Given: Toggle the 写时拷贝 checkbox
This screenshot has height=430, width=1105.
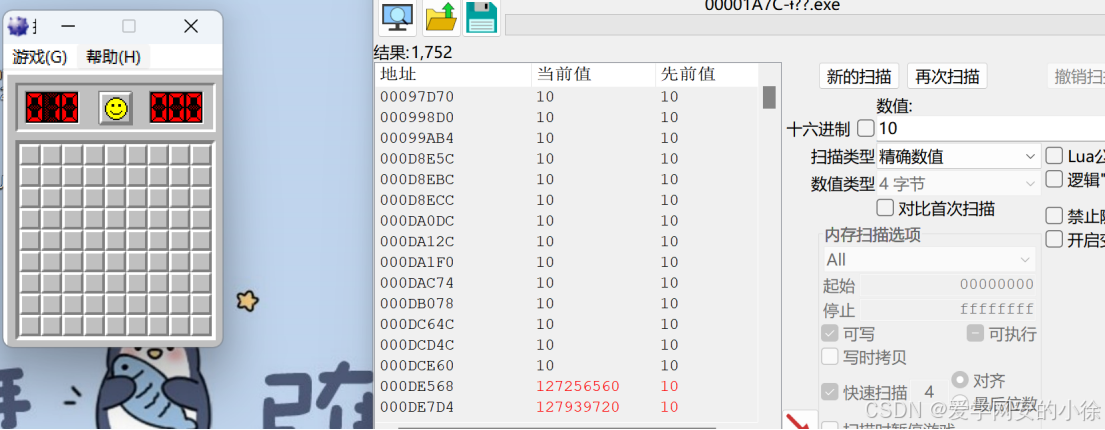Looking at the screenshot, I should [x=830, y=357].
